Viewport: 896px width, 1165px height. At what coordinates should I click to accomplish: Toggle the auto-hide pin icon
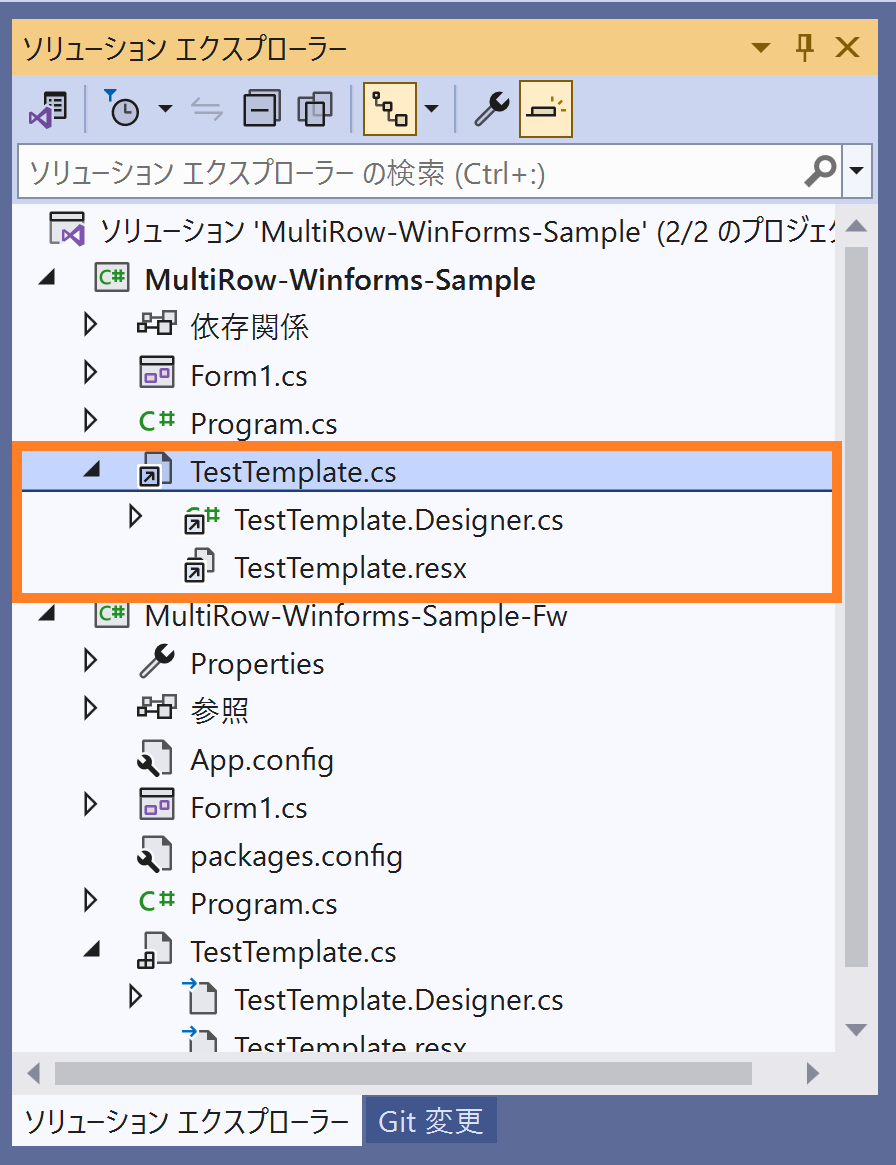(x=805, y=48)
